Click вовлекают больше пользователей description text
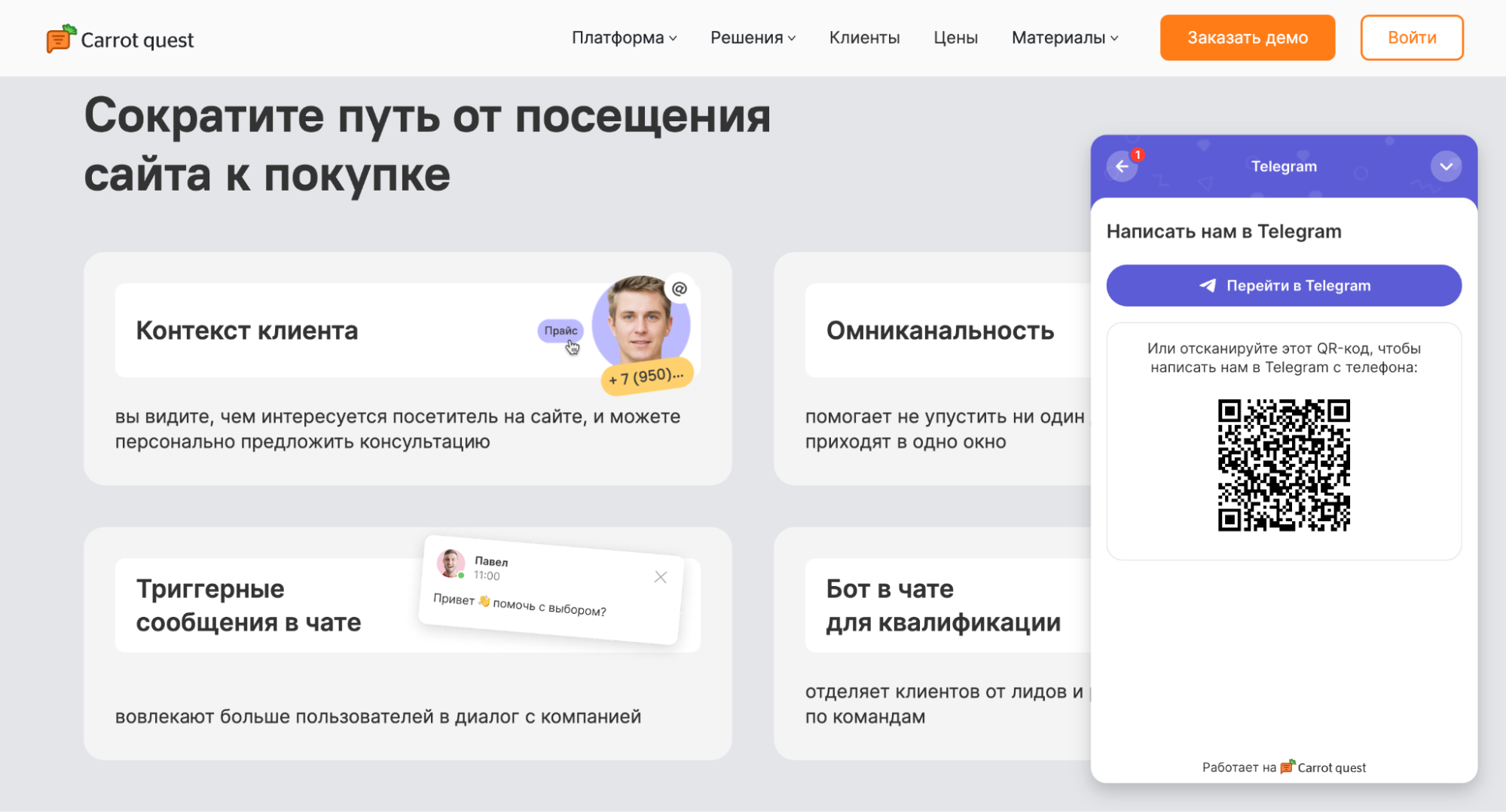The height and width of the screenshot is (812, 1506). click(378, 716)
